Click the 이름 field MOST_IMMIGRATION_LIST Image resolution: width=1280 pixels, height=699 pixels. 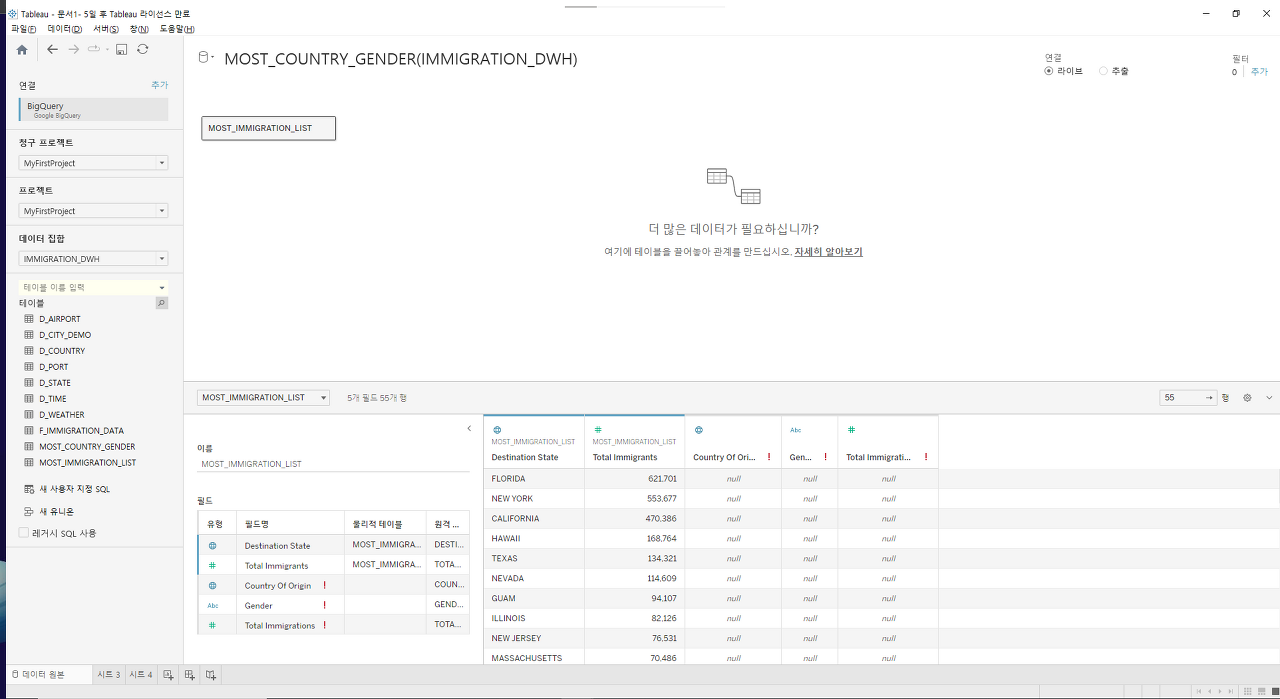[333, 464]
